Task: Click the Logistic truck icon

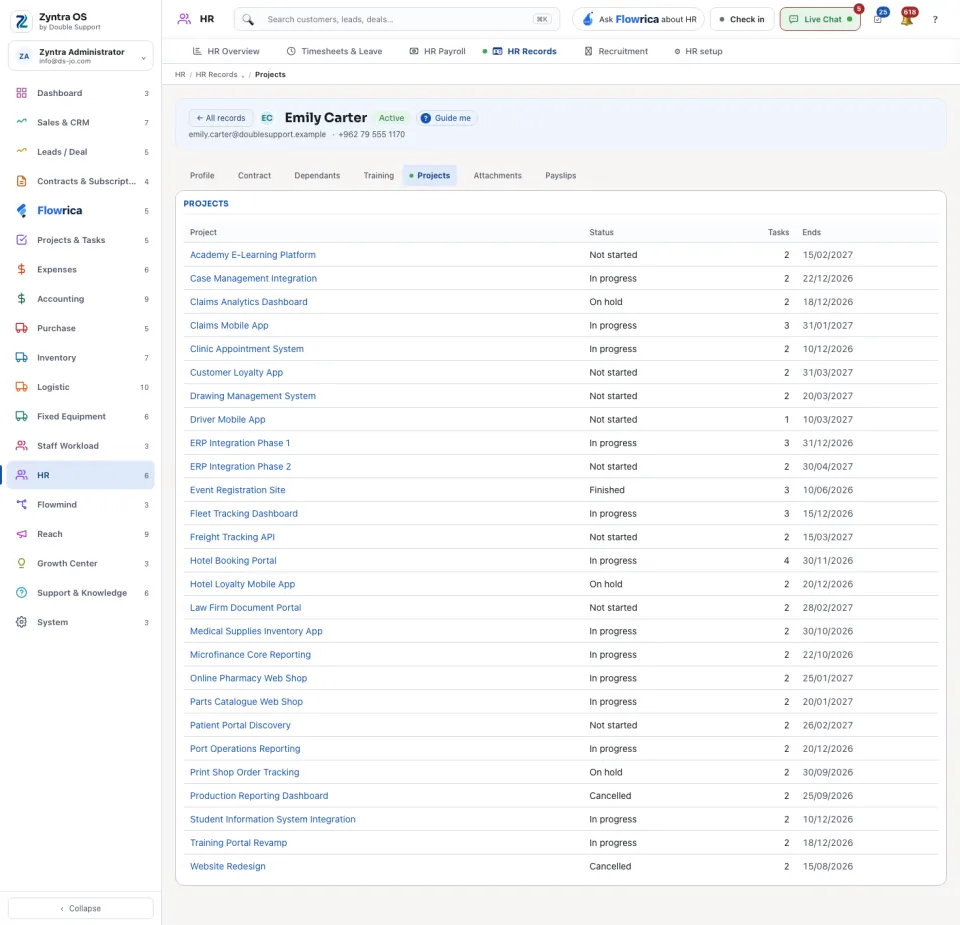Action: click(21, 387)
